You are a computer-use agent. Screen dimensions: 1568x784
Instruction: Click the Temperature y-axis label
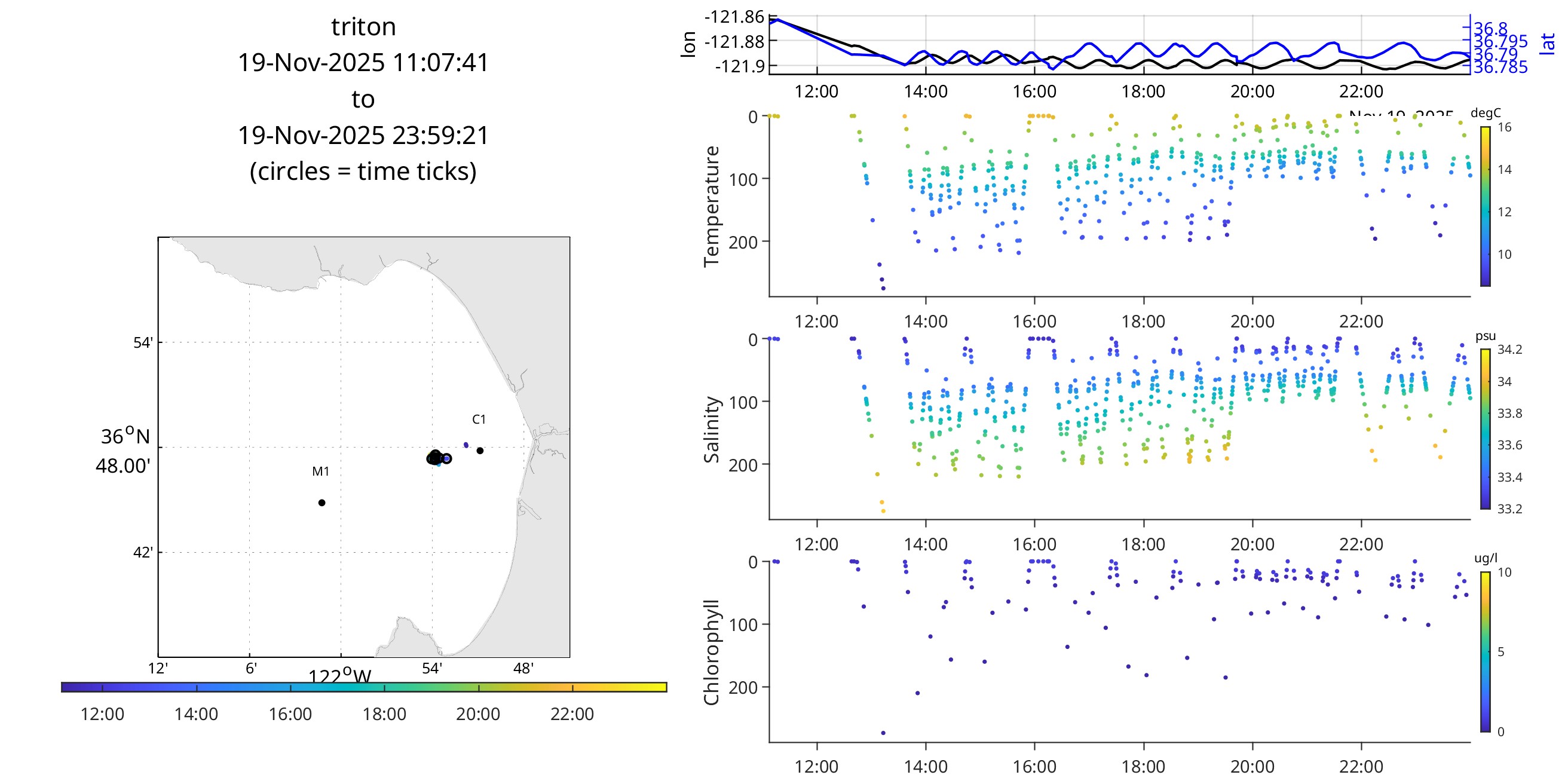(712, 206)
